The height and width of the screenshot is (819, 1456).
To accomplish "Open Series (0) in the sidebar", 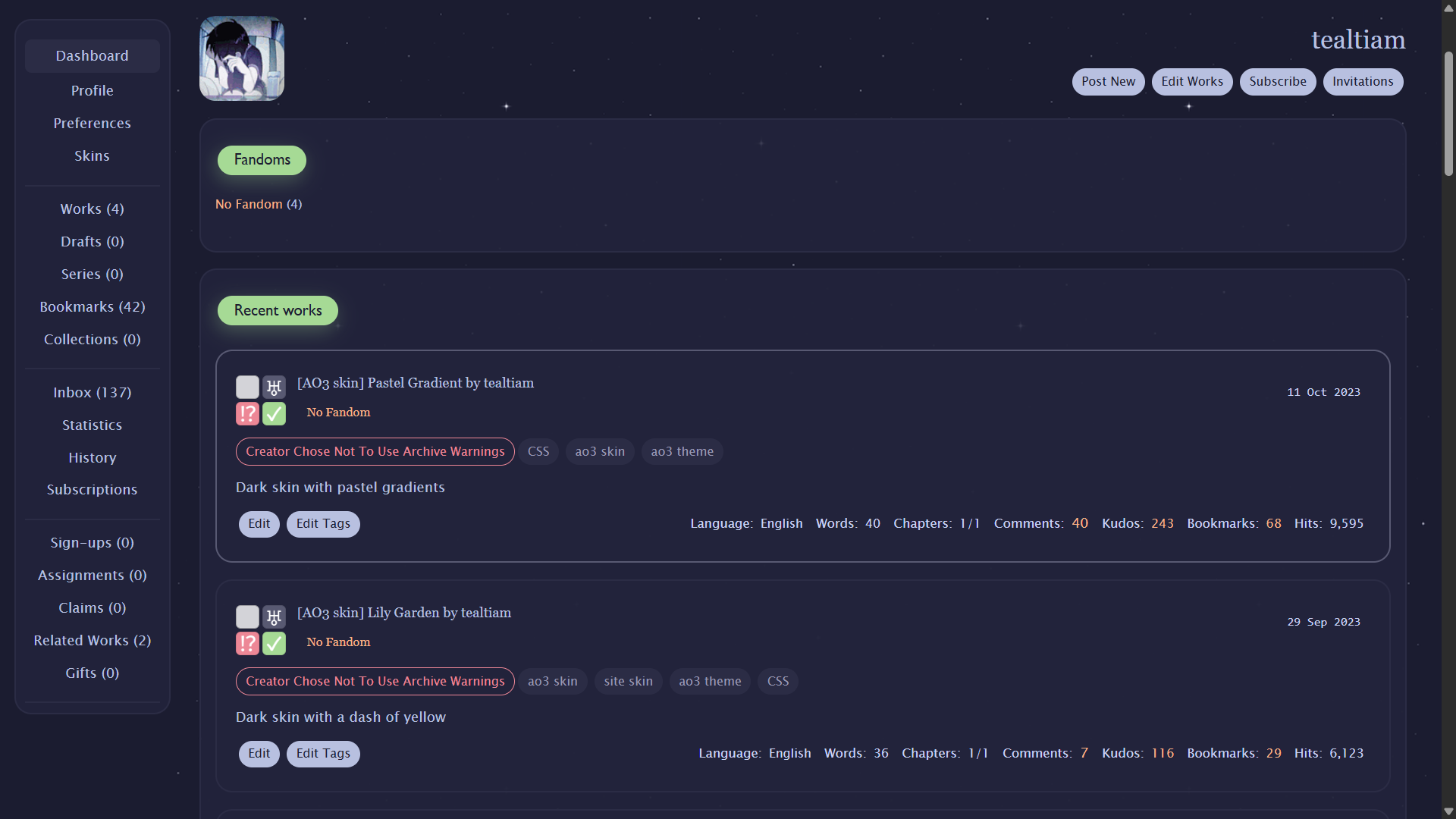I will (x=92, y=275).
